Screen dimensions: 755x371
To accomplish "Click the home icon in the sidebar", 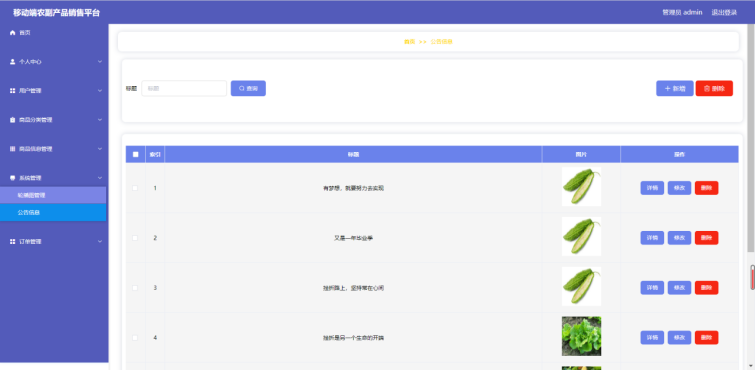I will click(x=13, y=33).
